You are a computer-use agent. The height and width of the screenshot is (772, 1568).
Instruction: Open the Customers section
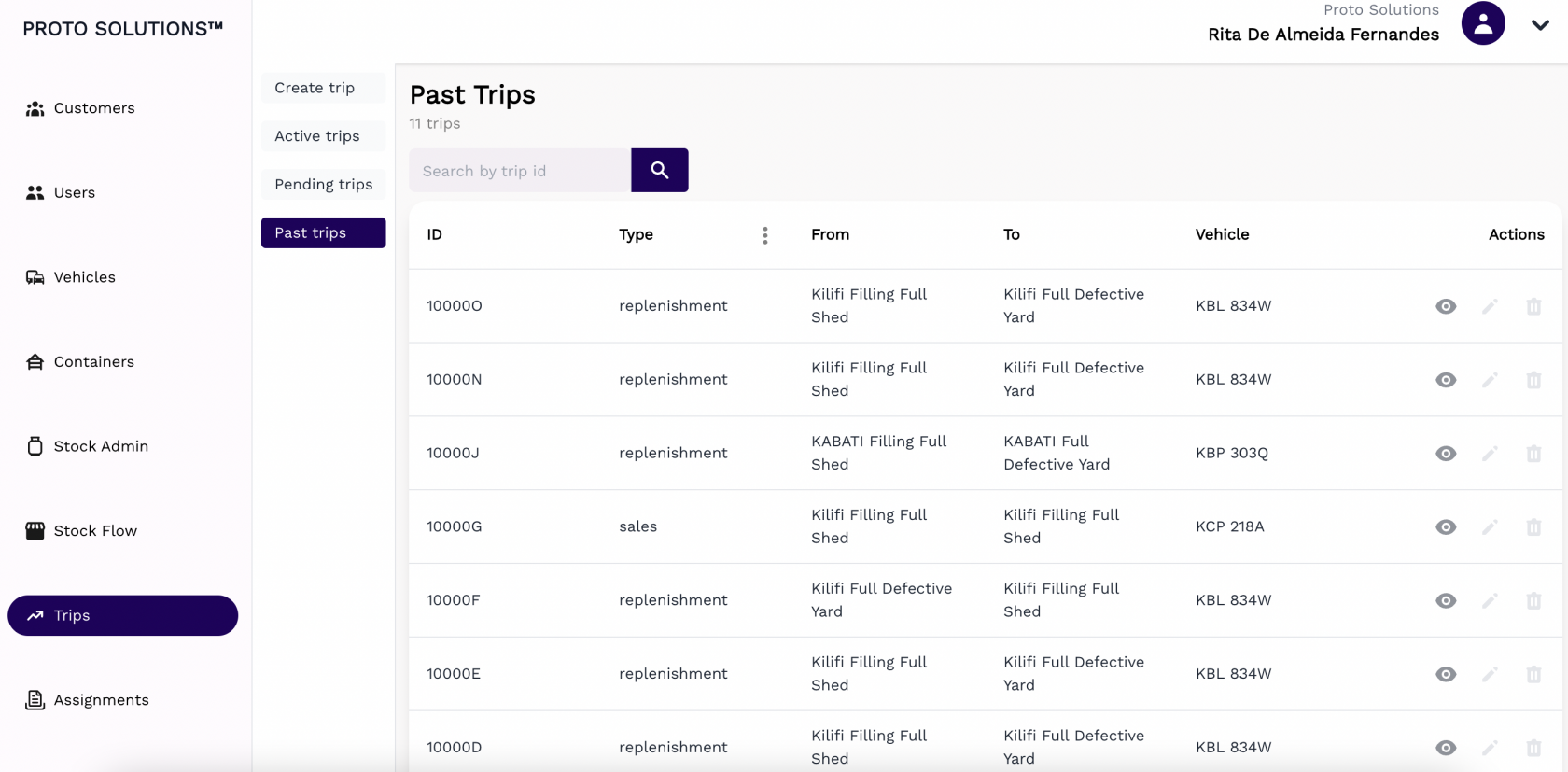122,108
